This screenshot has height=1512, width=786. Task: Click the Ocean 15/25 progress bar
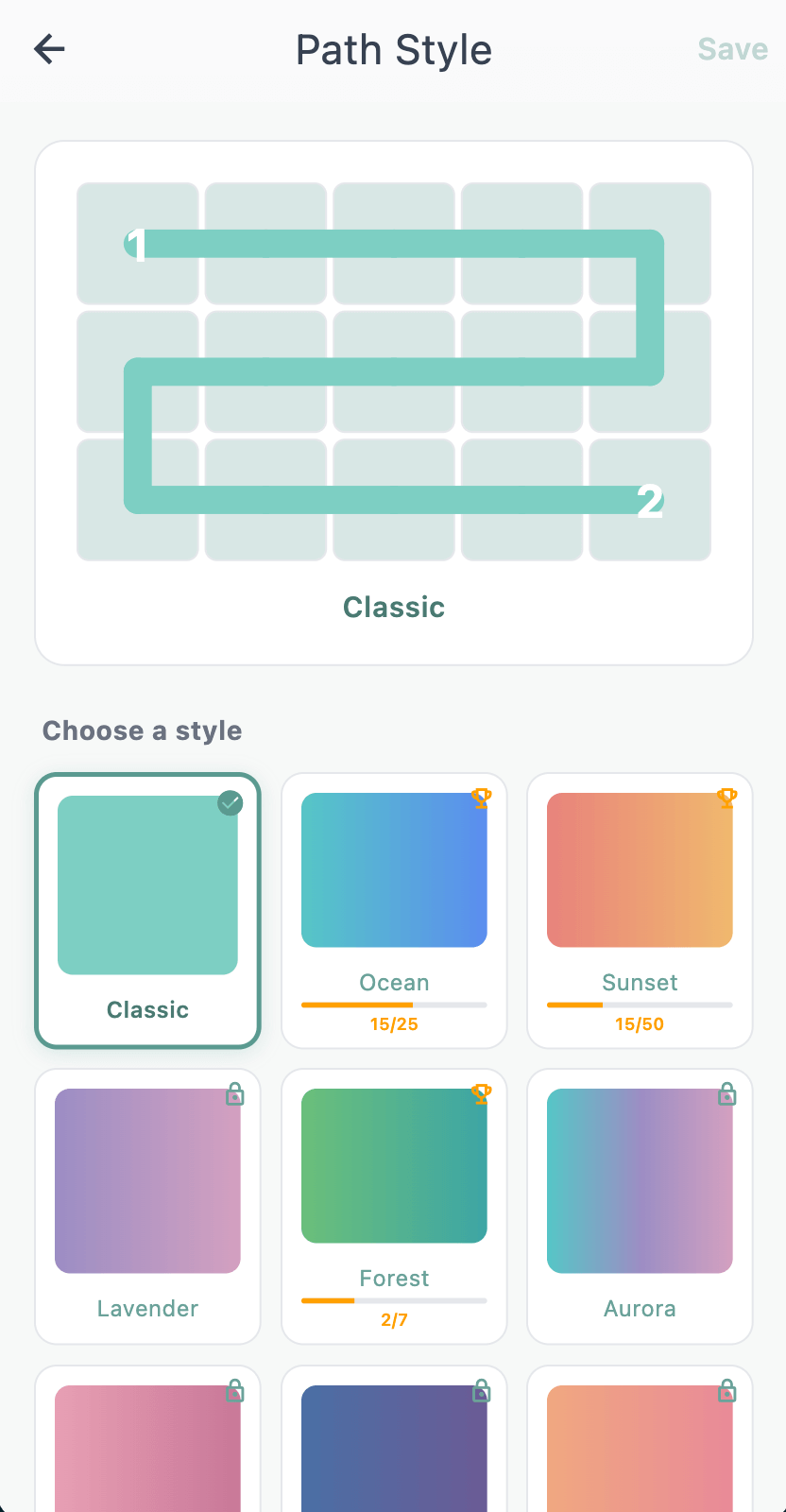[x=394, y=1005]
